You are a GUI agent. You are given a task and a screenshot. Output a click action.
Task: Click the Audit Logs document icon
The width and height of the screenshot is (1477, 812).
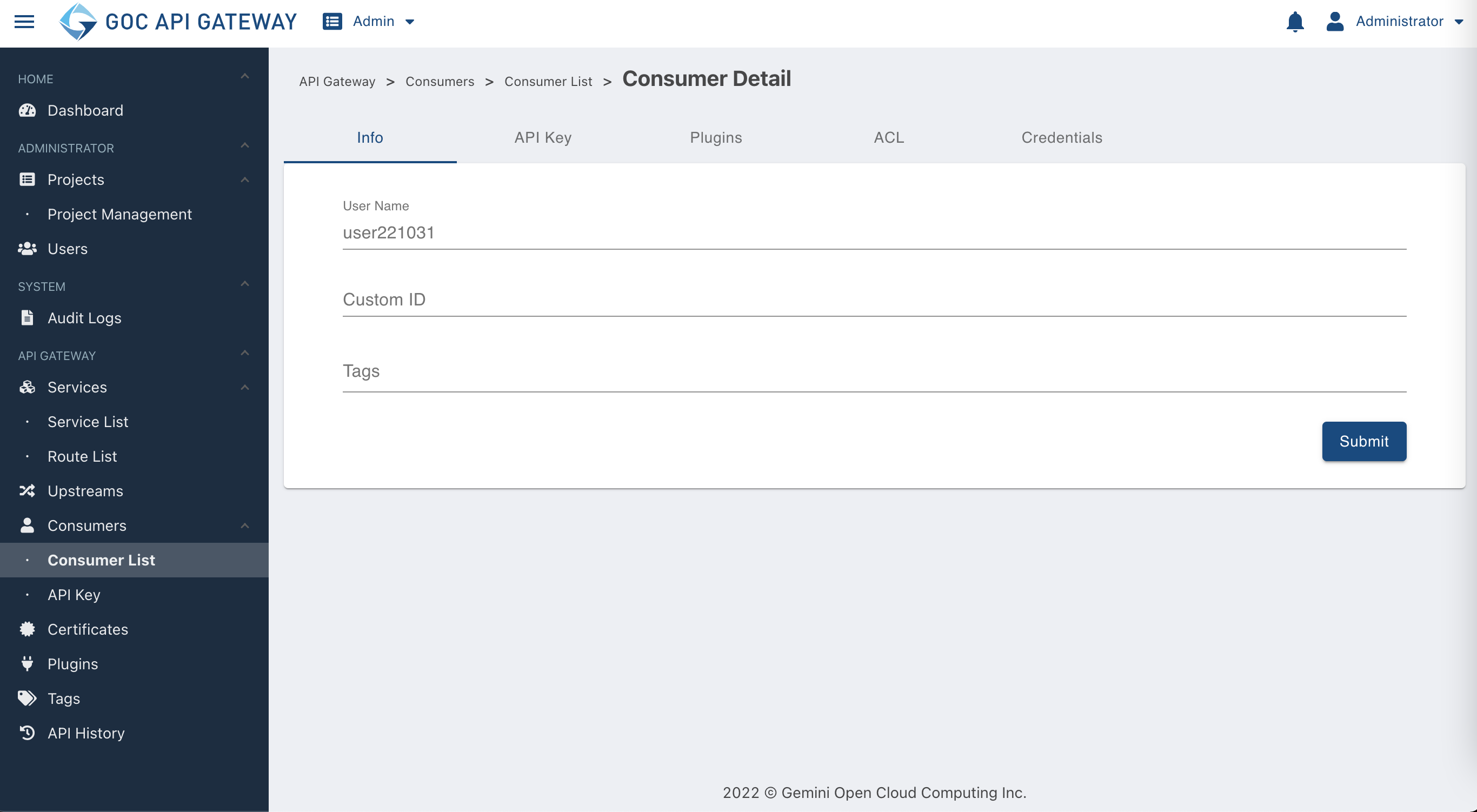pyautogui.click(x=28, y=318)
